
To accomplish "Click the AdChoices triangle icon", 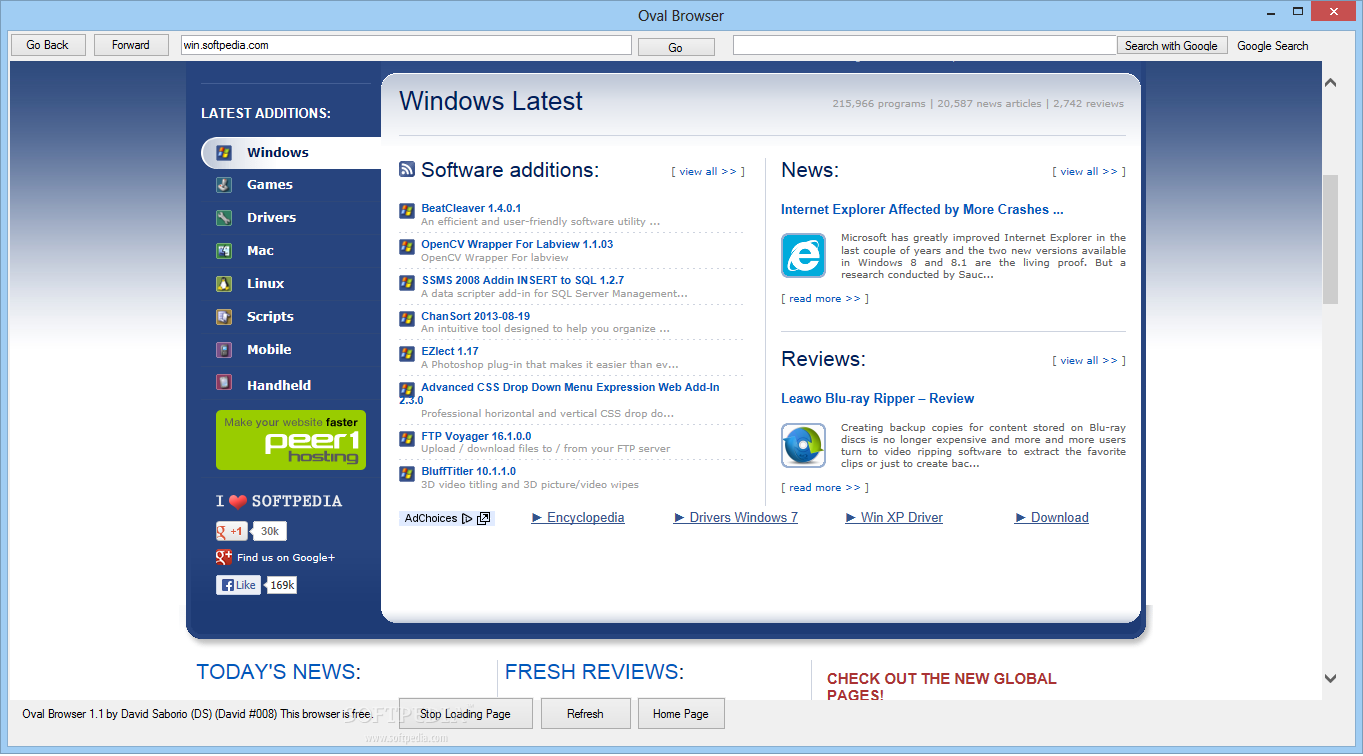I will tap(467, 518).
